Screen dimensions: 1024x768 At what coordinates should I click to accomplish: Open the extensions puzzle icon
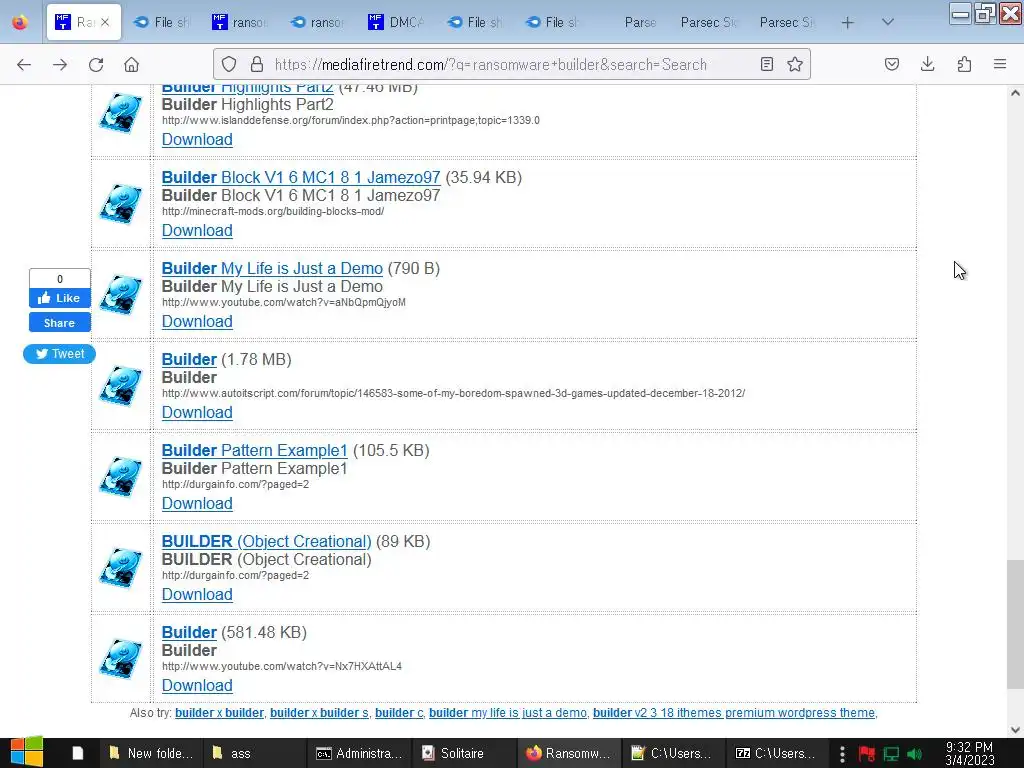tap(964, 64)
